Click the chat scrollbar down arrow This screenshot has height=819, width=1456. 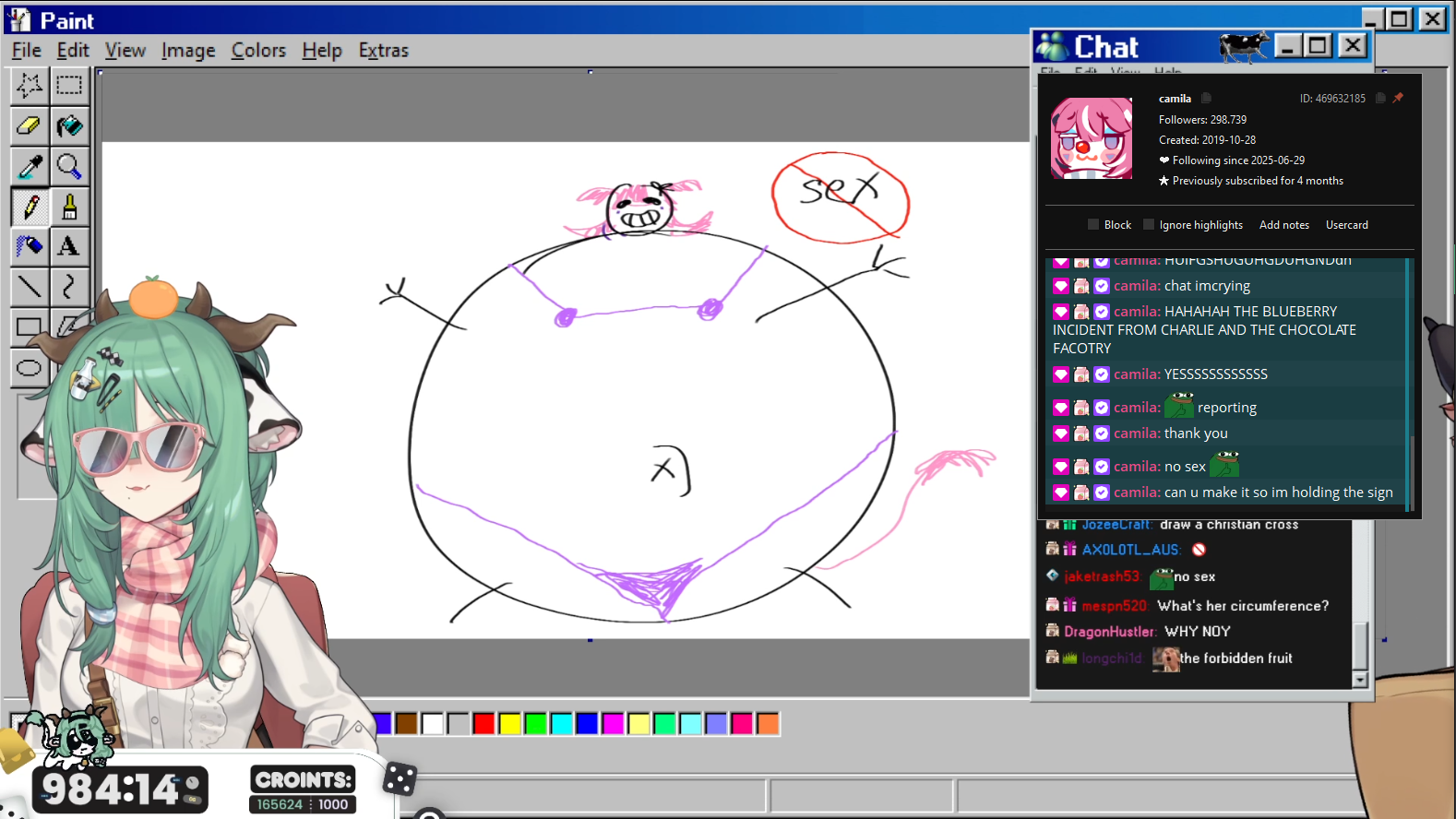tap(1359, 680)
